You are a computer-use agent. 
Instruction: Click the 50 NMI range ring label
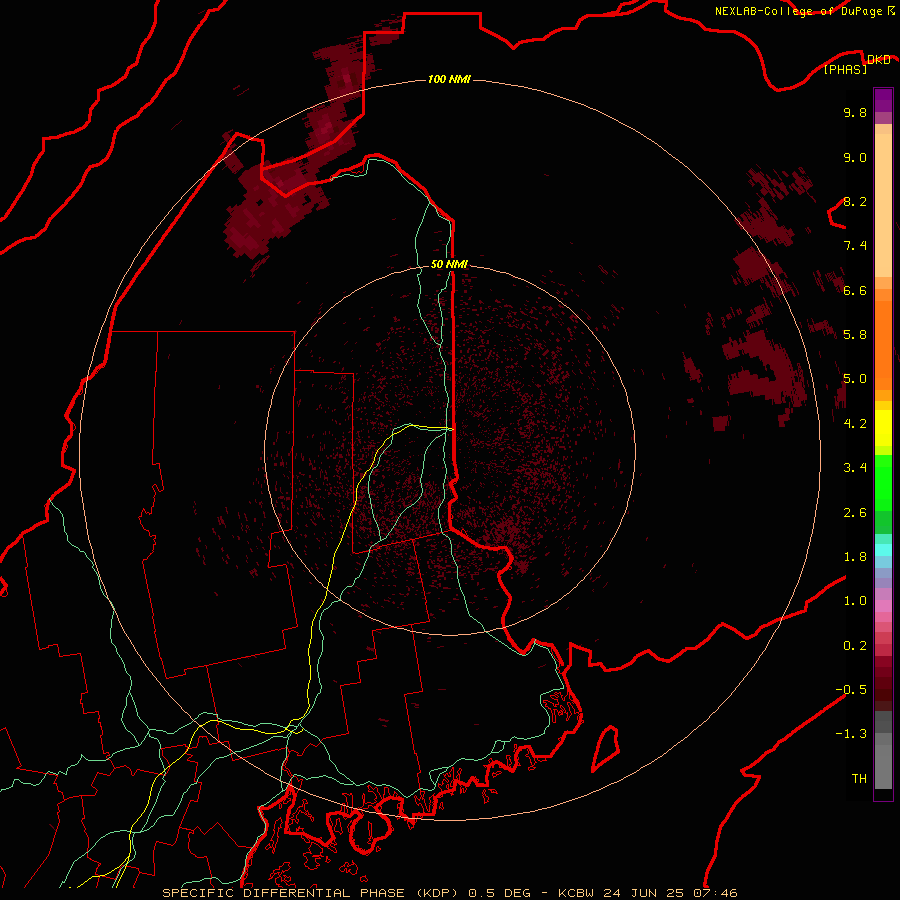449,264
